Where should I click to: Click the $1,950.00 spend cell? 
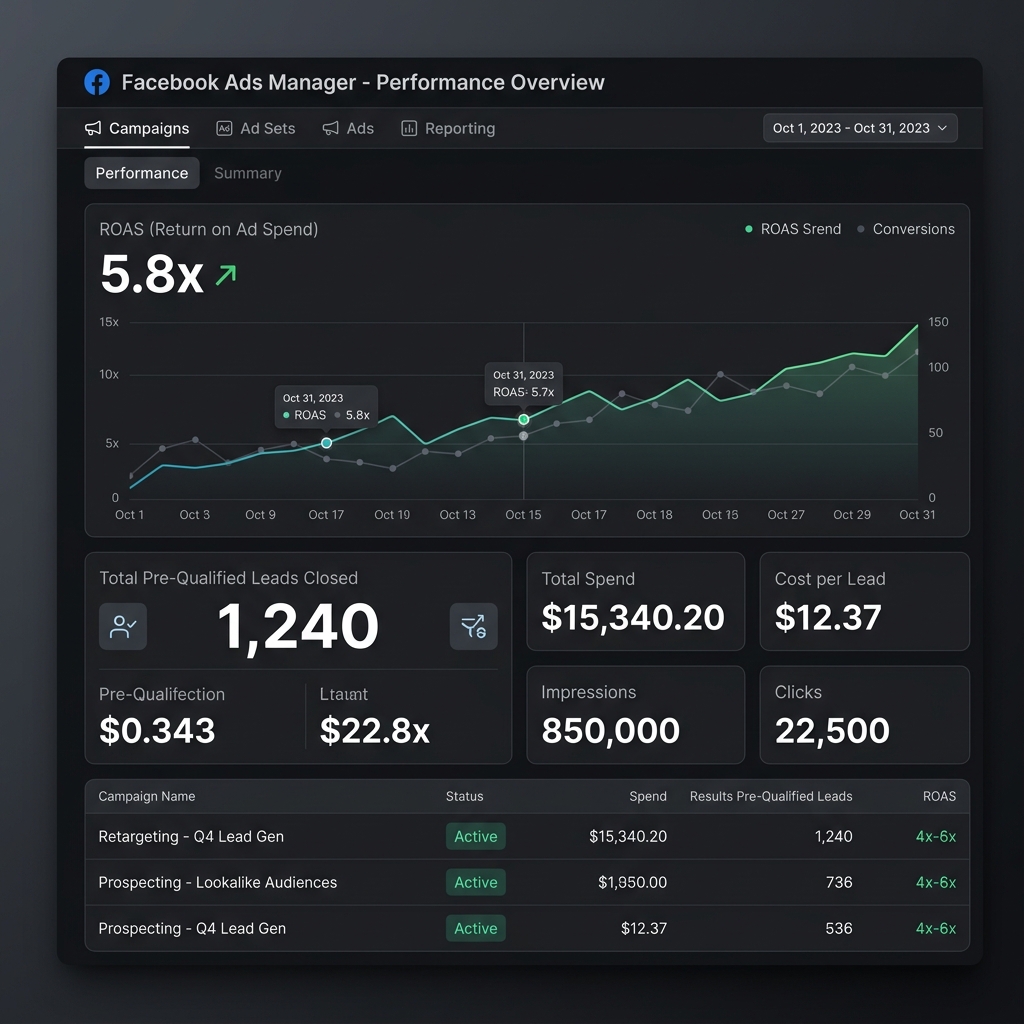(x=632, y=882)
